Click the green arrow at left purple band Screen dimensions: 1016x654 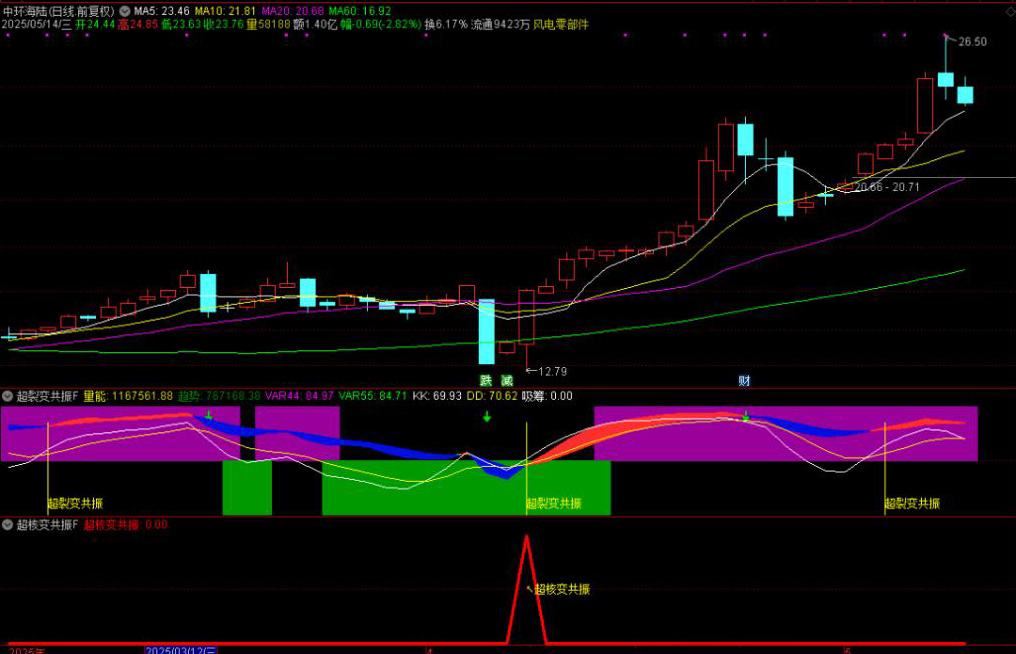[x=208, y=415]
